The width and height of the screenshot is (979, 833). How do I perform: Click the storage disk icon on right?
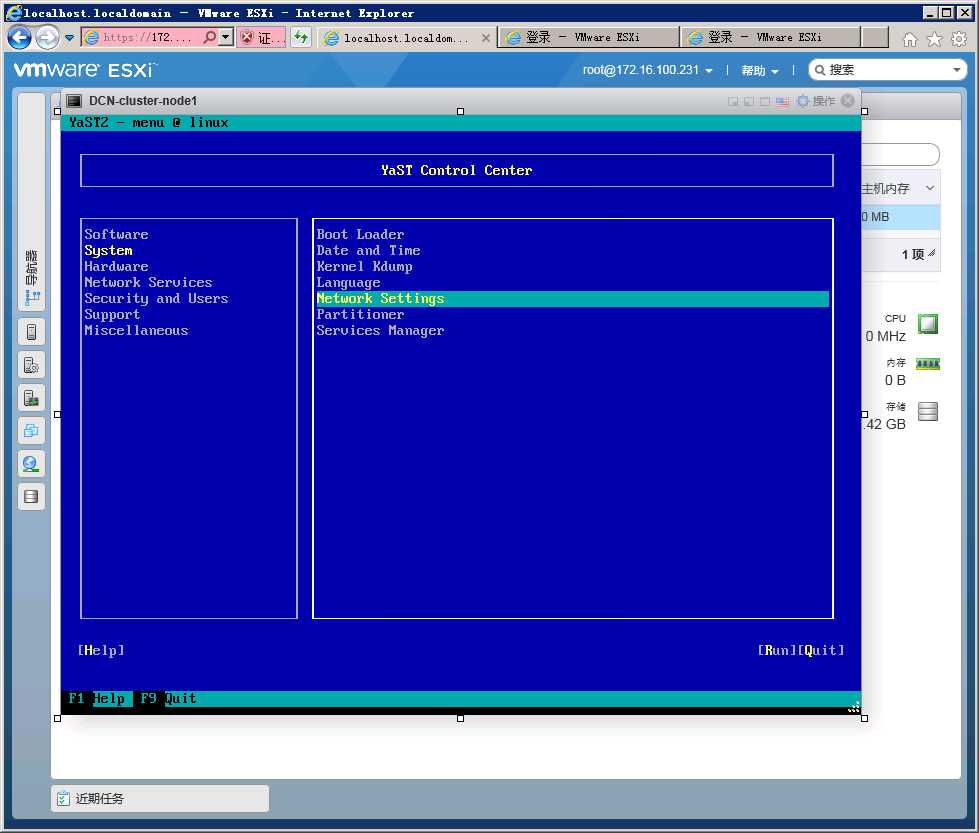click(928, 411)
